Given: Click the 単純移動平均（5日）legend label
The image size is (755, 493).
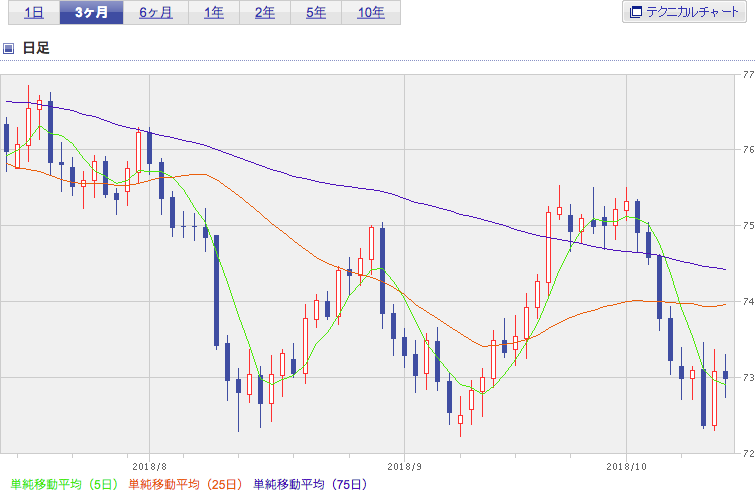Looking at the screenshot, I should click(x=65, y=484).
